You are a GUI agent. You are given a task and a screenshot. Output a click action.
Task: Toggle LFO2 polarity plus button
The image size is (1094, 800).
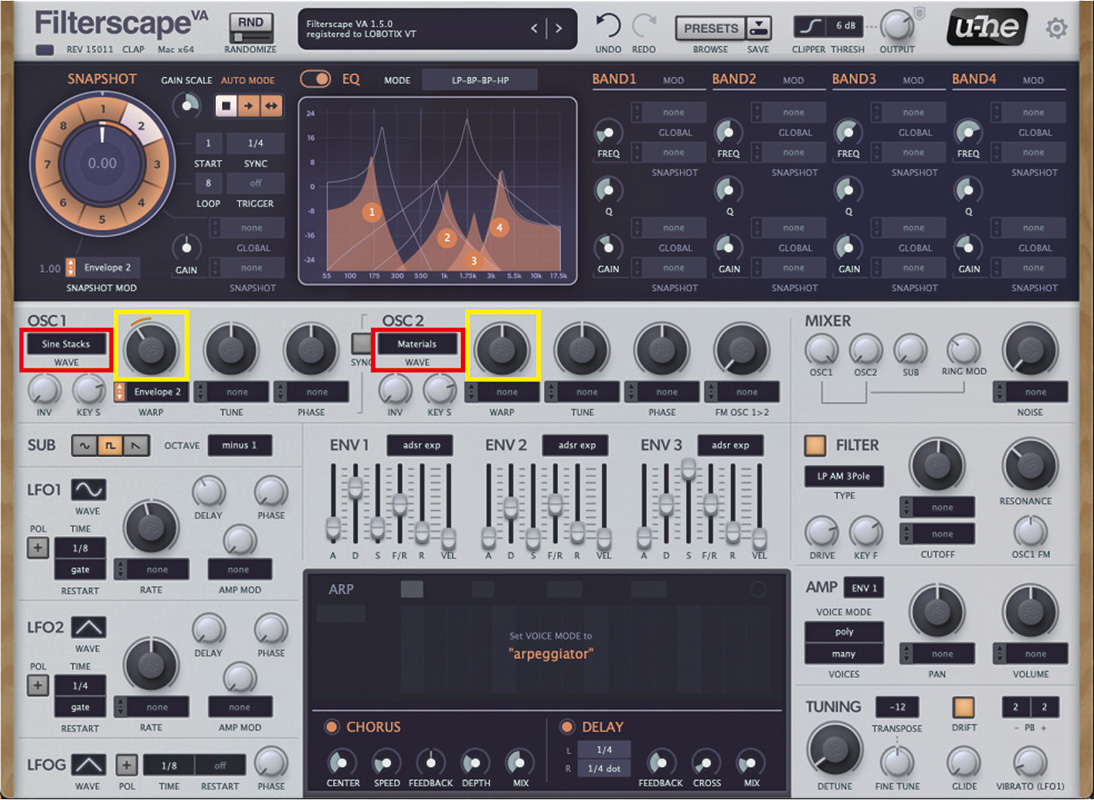point(38,685)
